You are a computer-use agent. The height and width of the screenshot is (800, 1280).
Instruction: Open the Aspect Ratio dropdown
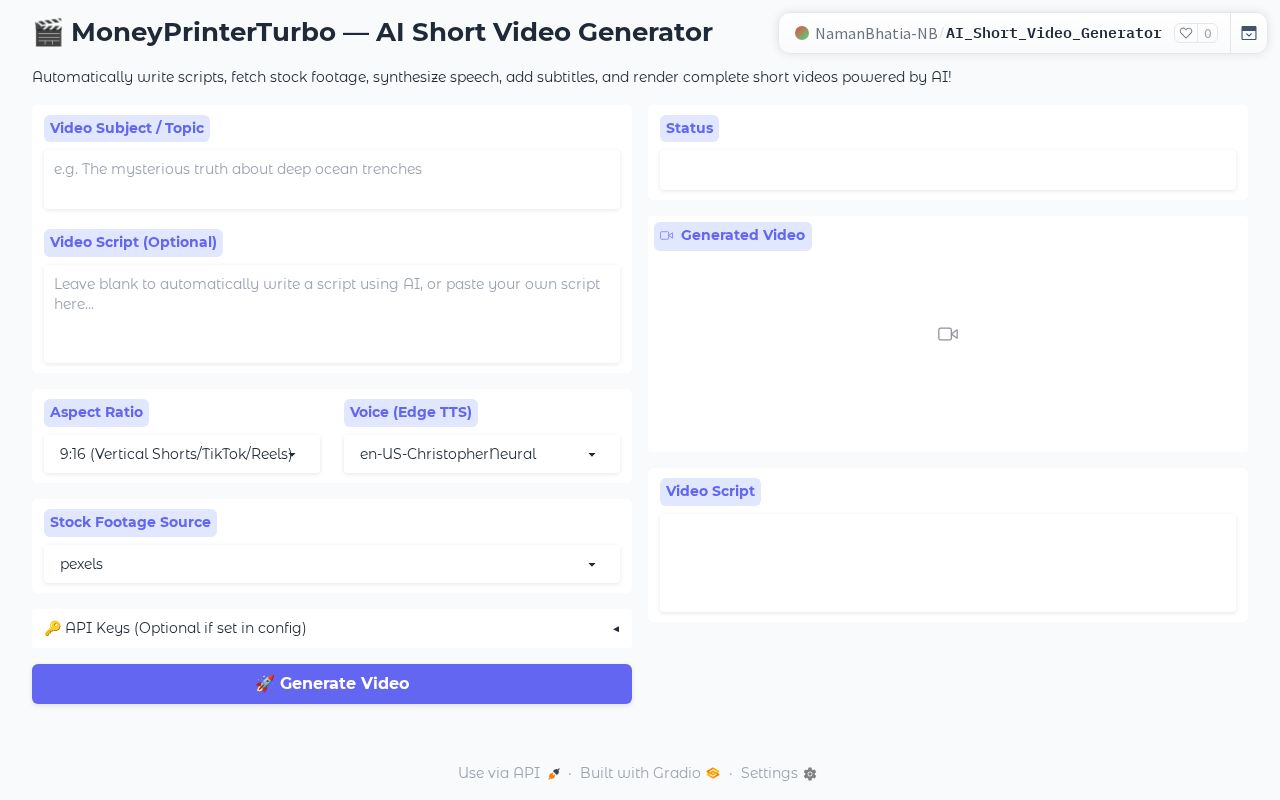(182, 454)
